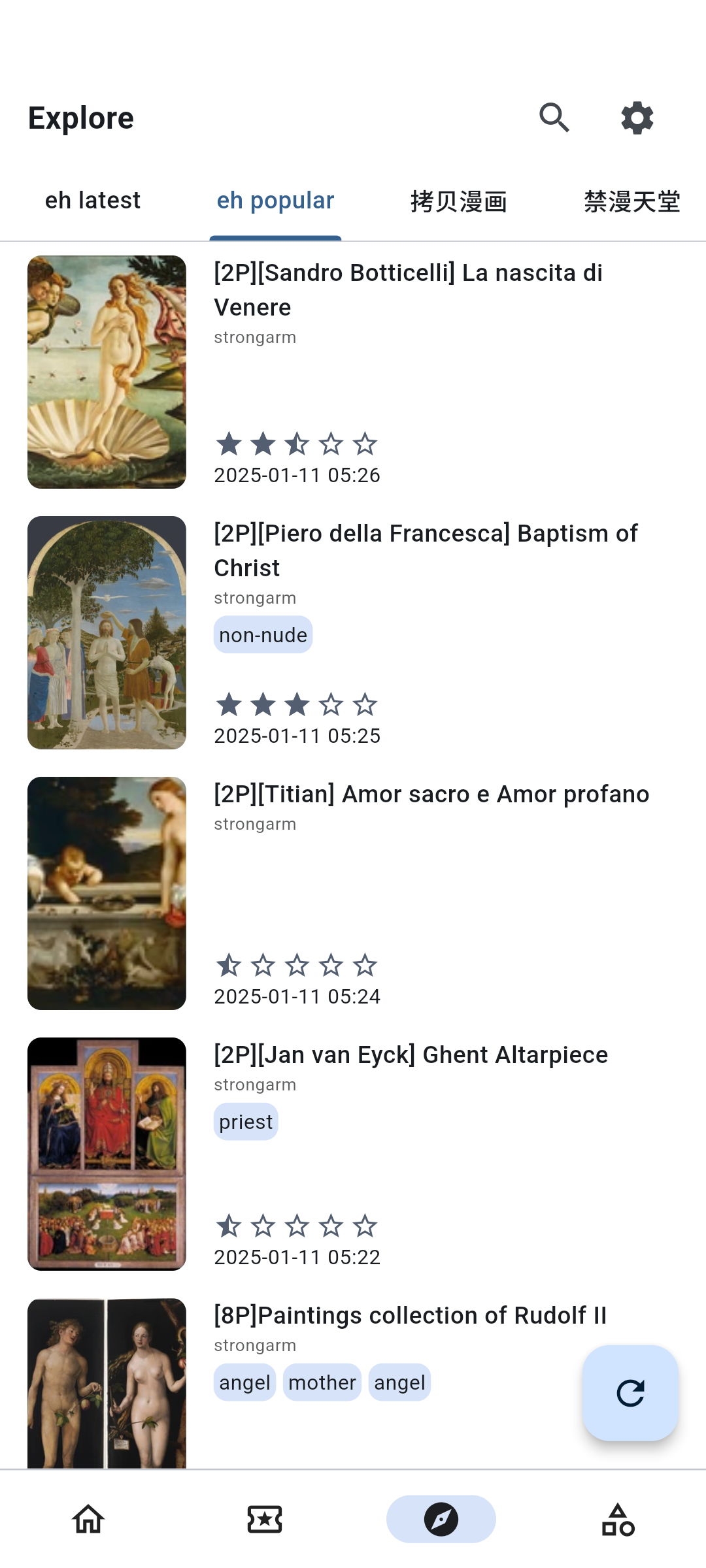Open Paintings collection of Rudolf II title

410,1315
